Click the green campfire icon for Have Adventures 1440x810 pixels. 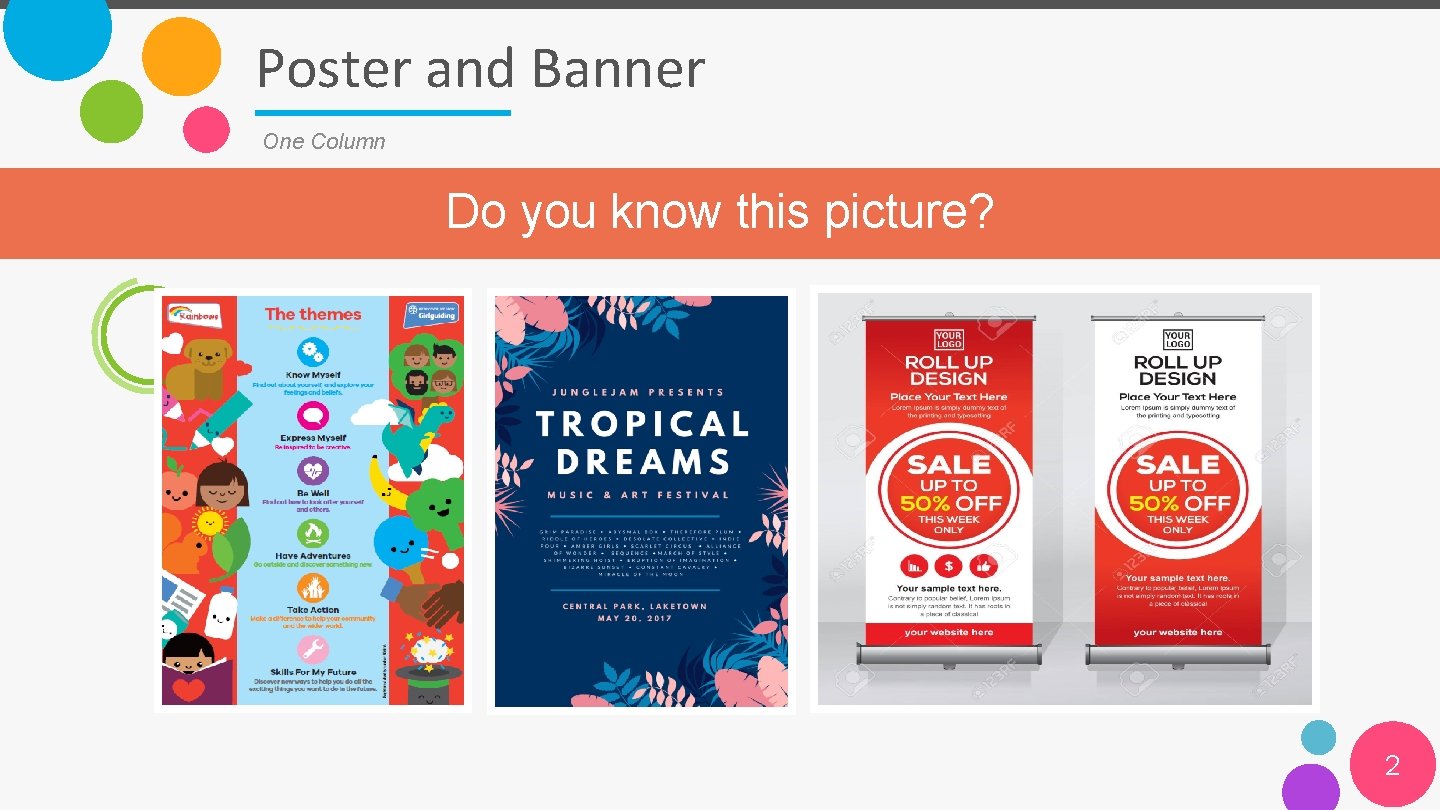310,531
